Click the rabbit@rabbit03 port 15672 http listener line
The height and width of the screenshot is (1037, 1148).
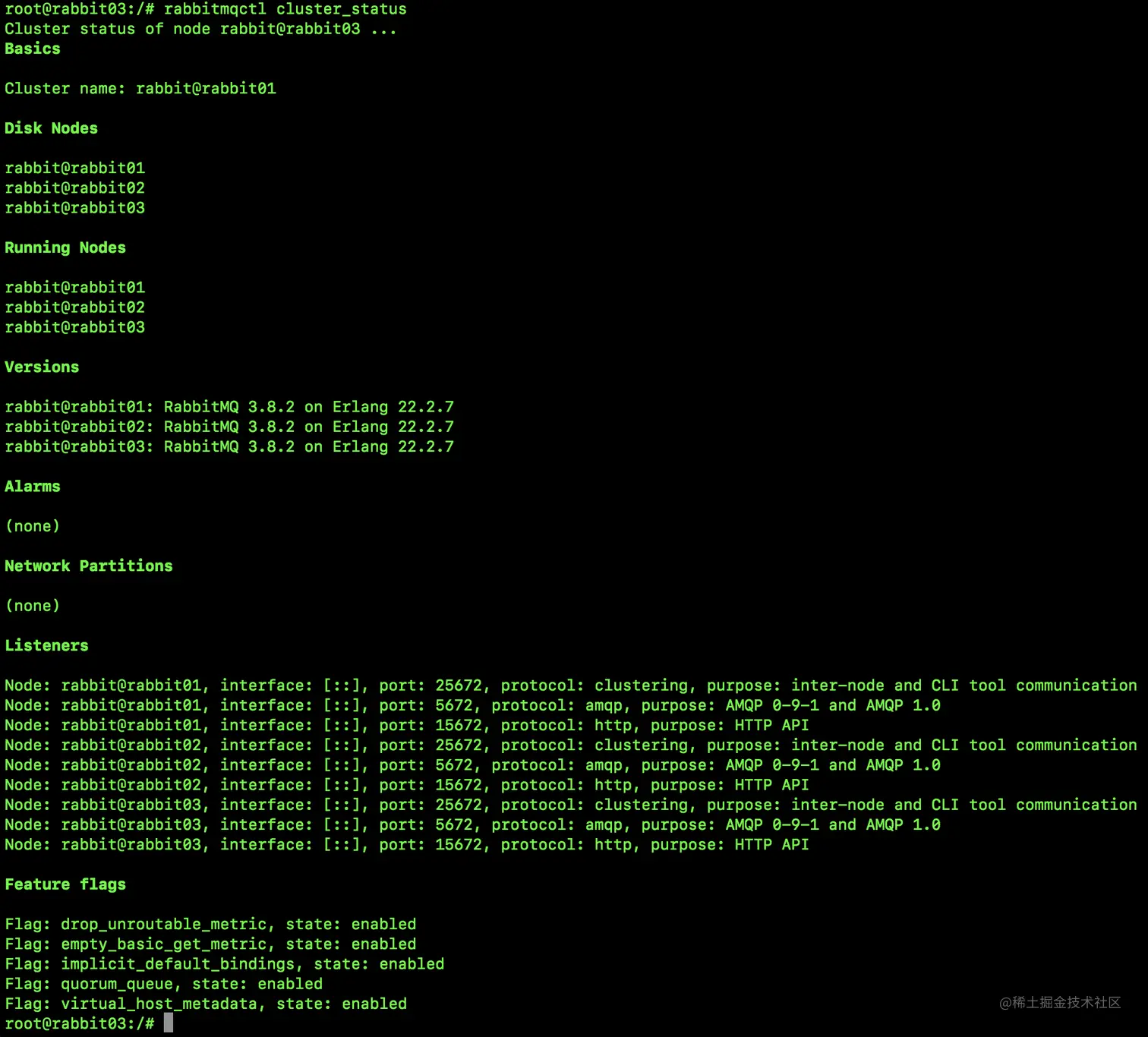(x=407, y=845)
